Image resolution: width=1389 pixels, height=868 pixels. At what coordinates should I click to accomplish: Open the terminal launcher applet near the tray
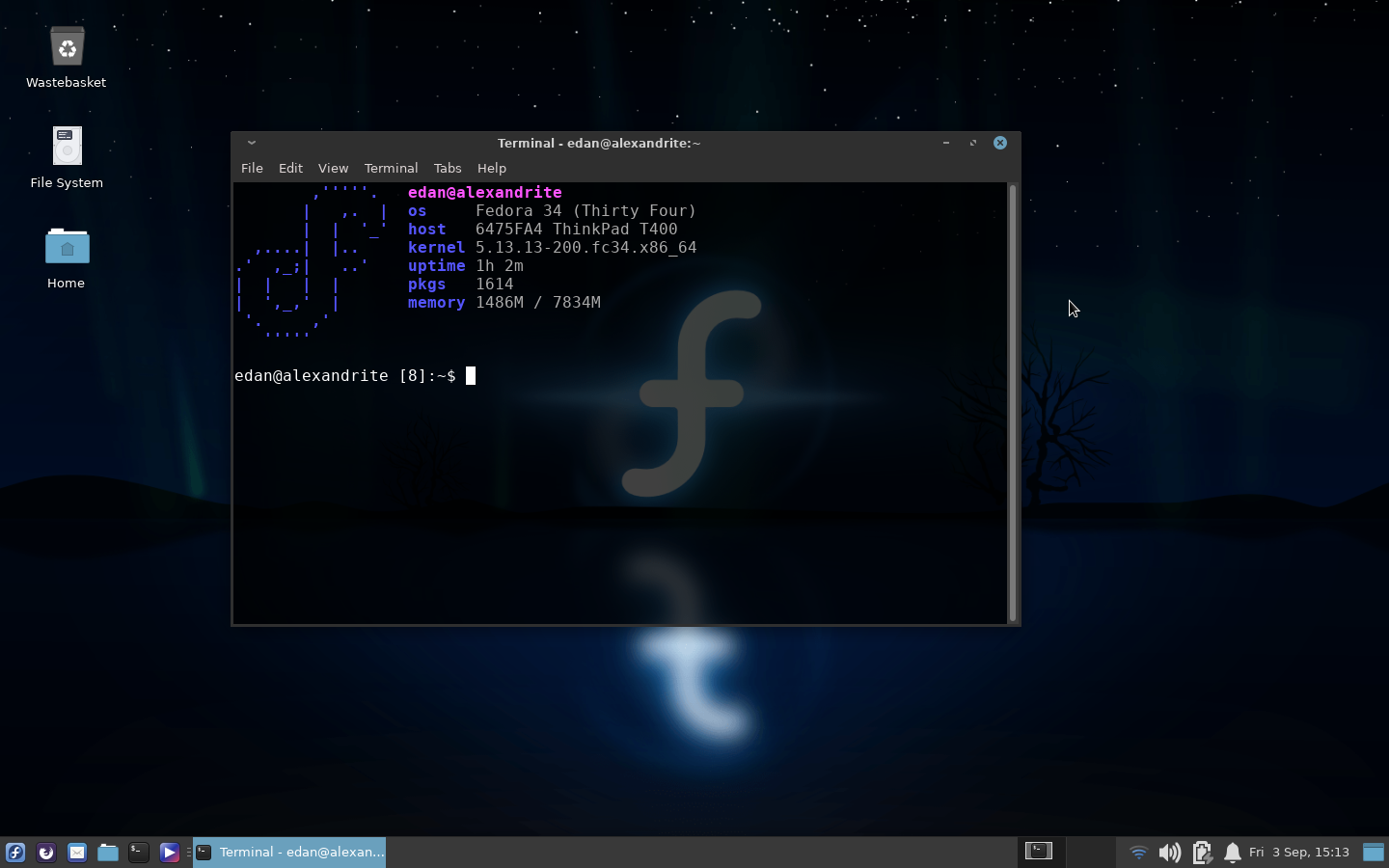[1039, 852]
